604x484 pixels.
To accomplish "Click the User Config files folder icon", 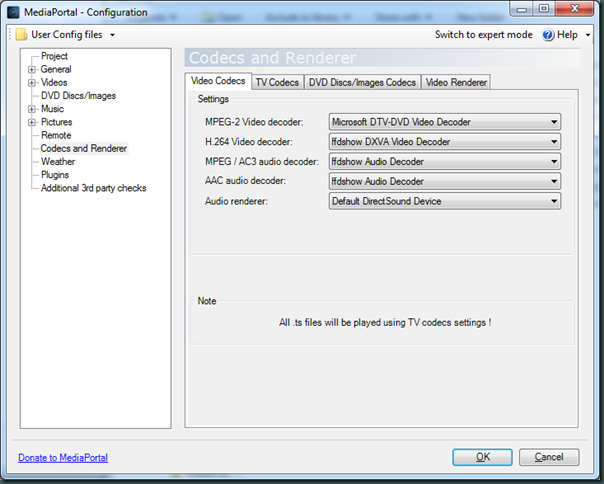I will tap(21, 35).
